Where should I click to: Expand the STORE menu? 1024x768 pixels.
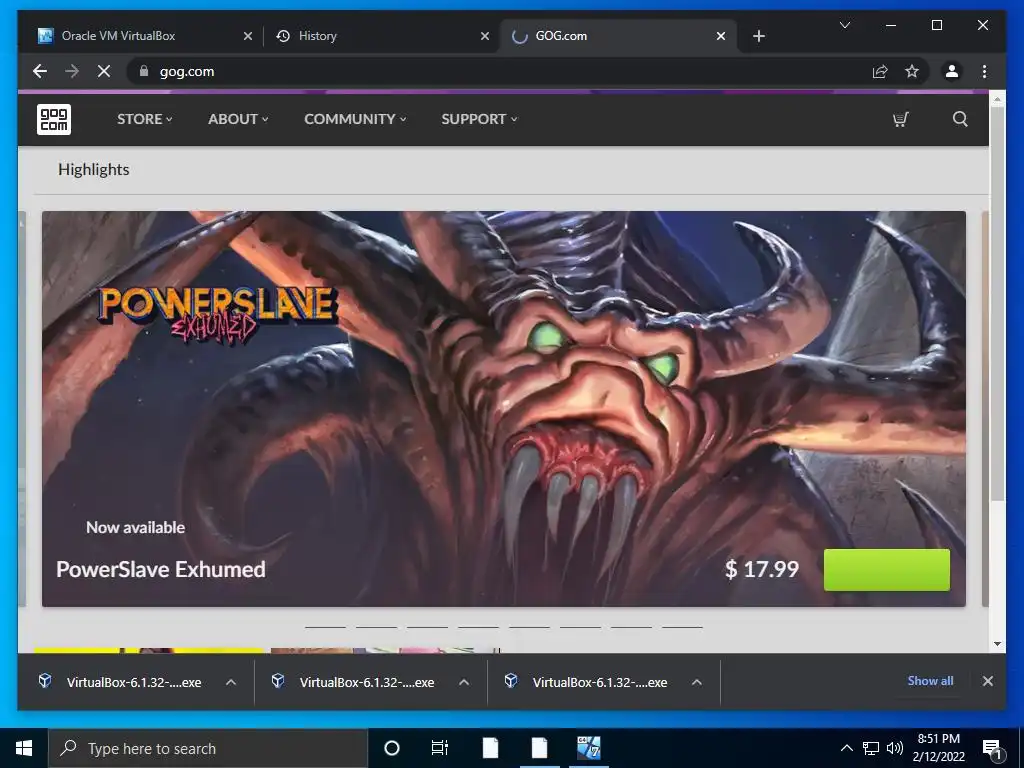tap(144, 119)
